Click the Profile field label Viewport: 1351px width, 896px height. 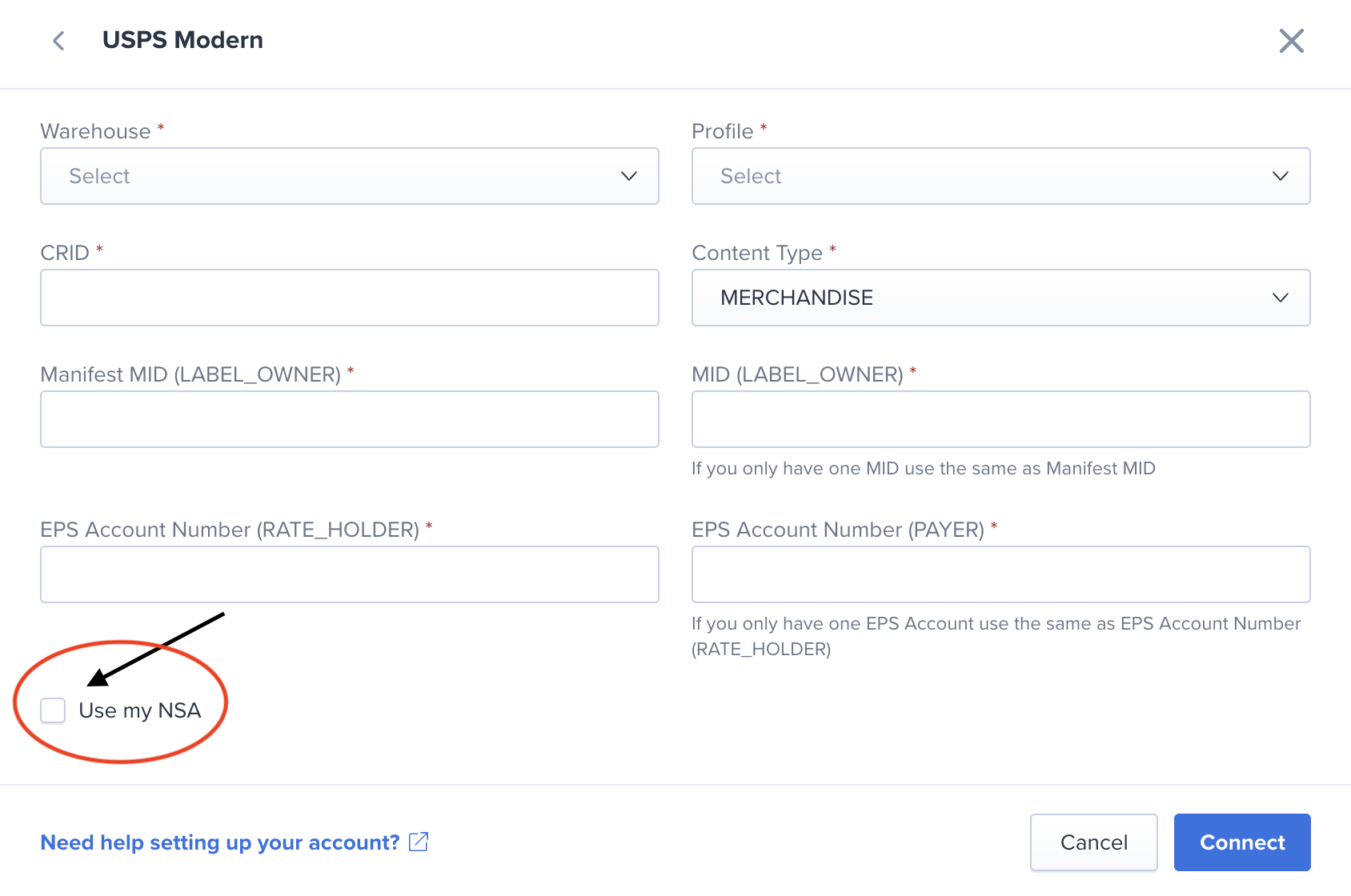pyautogui.click(x=723, y=131)
